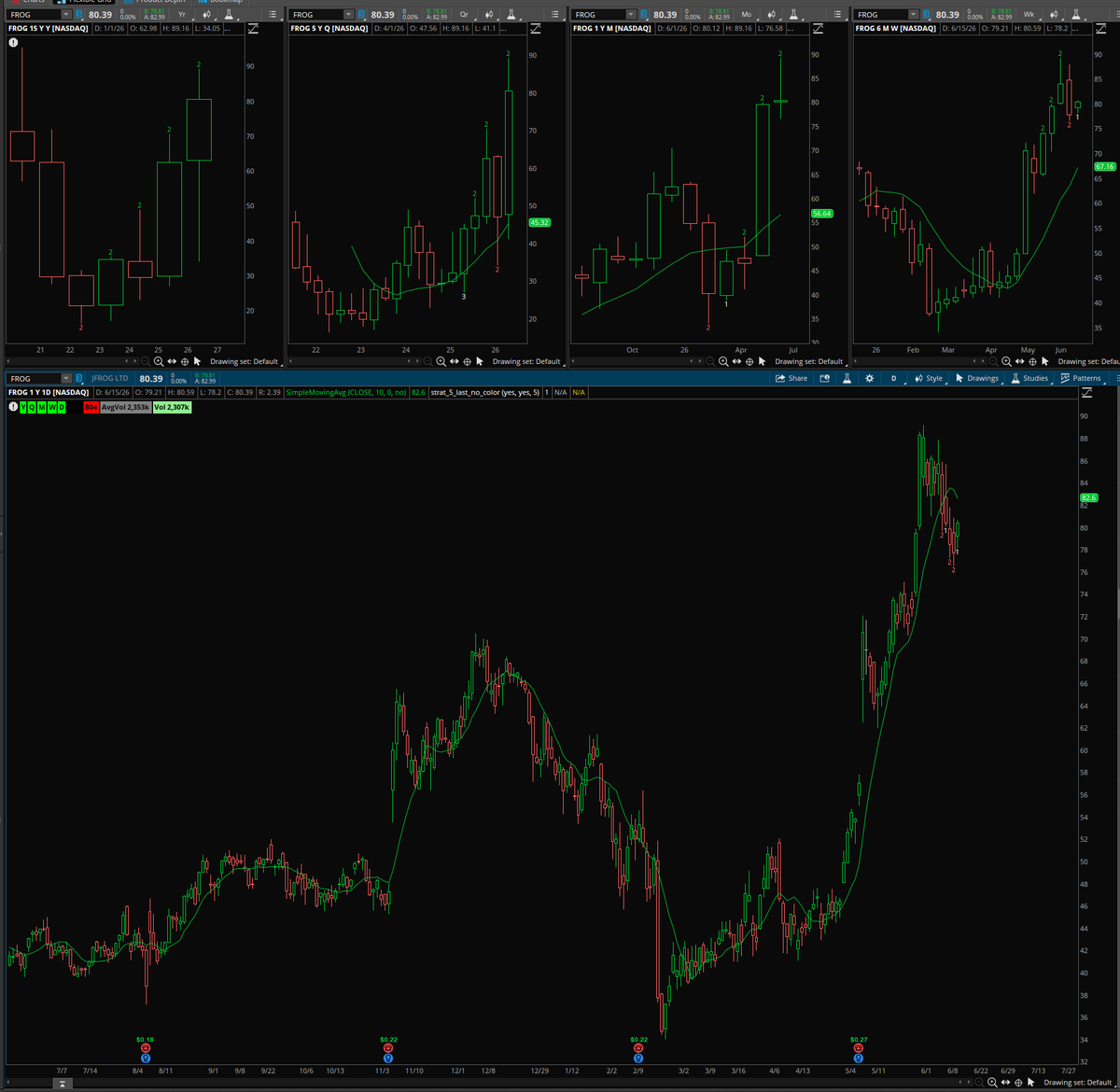1120x1092 pixels.
Task: Open main chart settings gear
Action: [x=870, y=378]
